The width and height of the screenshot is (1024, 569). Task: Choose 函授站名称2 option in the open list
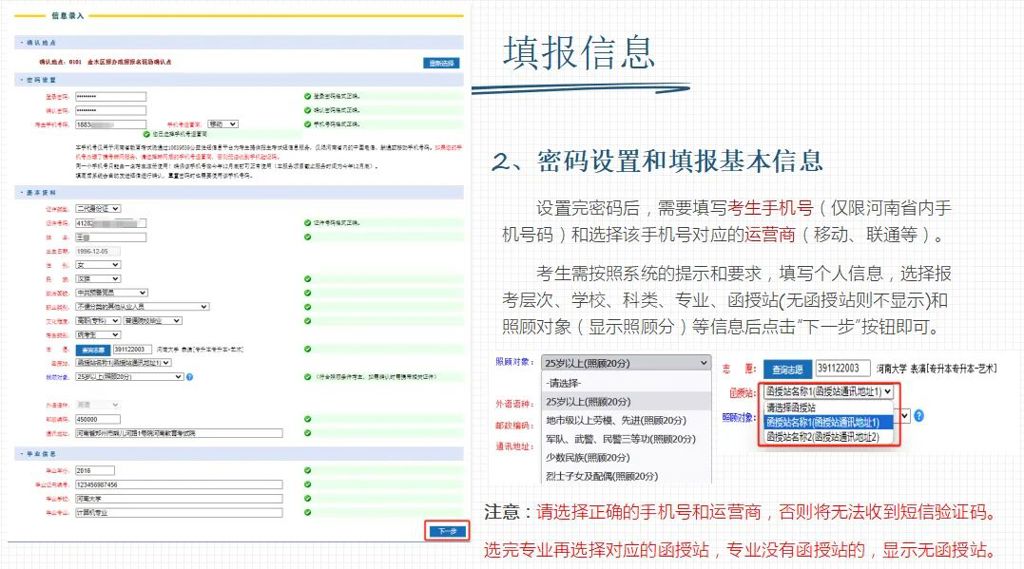pyautogui.click(x=824, y=436)
